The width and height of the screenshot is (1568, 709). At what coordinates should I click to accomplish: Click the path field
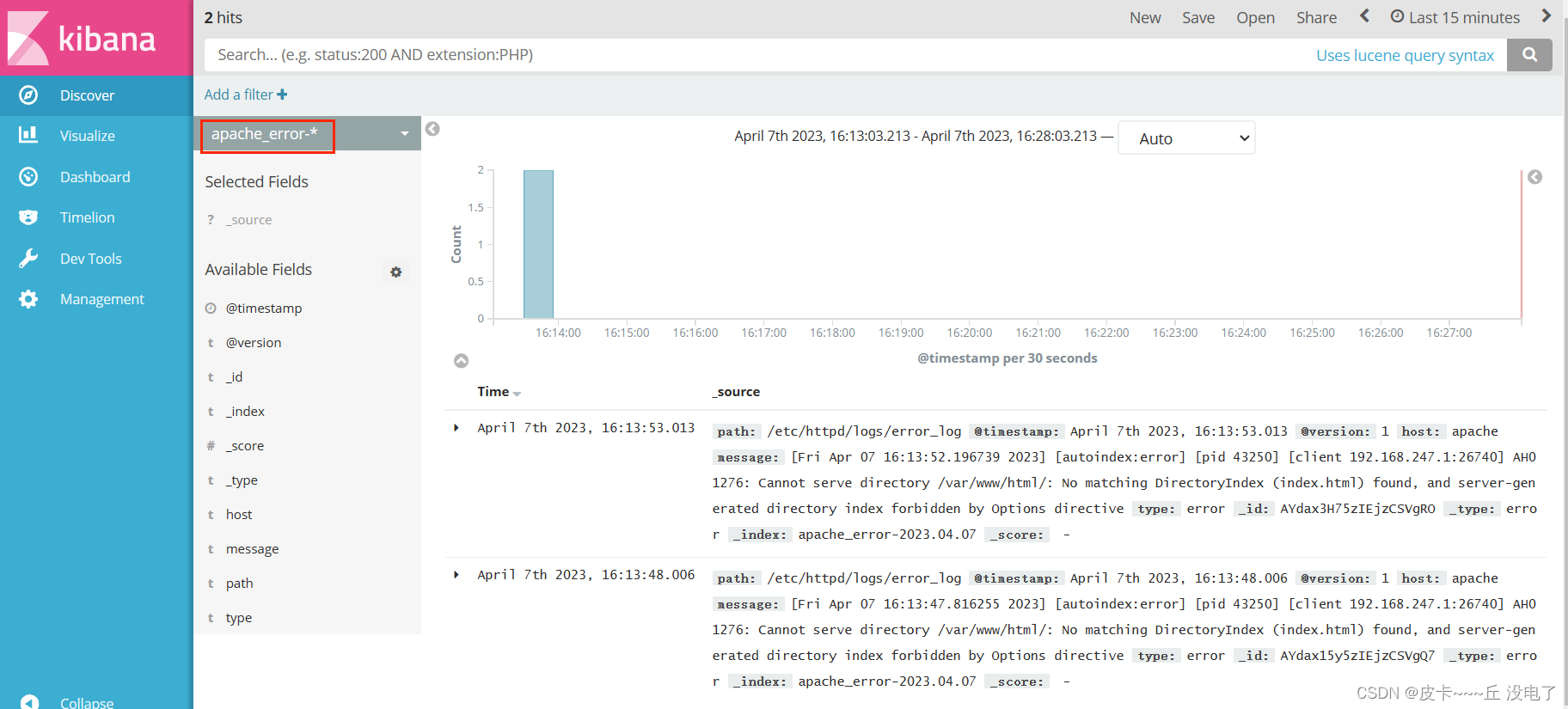pos(239,584)
